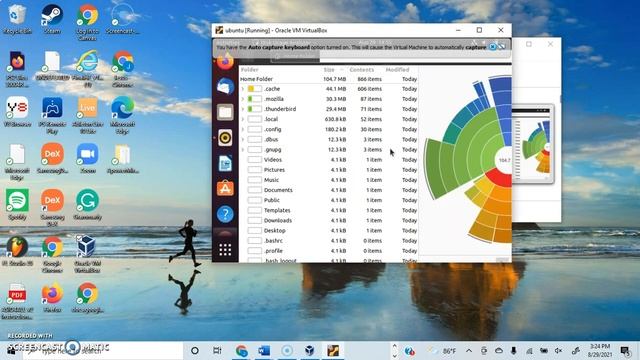The width and height of the screenshot is (640, 360).
Task: Select the Desktop folder row
Action: [329, 231]
